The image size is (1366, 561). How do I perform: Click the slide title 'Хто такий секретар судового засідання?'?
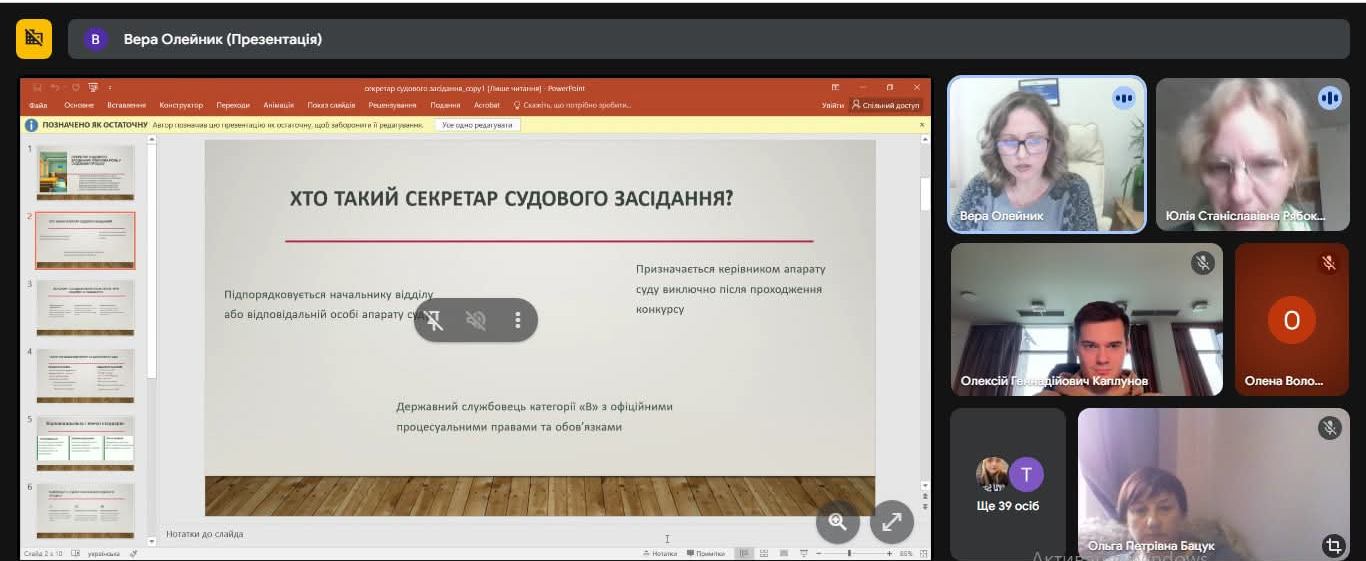point(511,198)
